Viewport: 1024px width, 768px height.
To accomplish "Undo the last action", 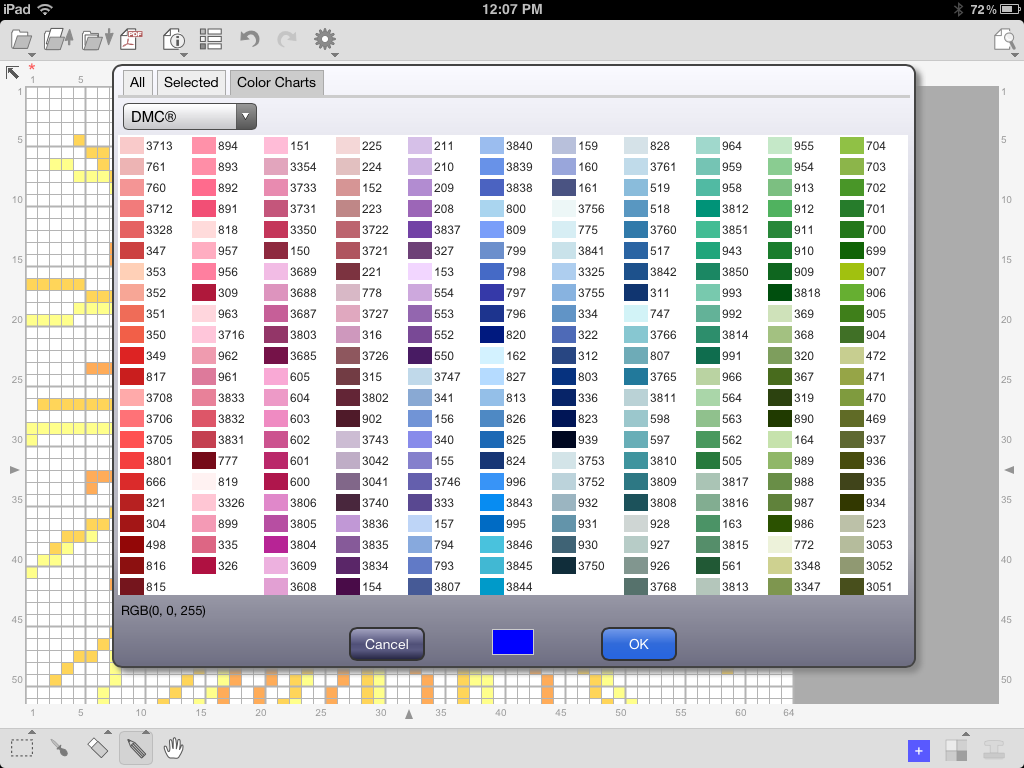I will pyautogui.click(x=248, y=39).
